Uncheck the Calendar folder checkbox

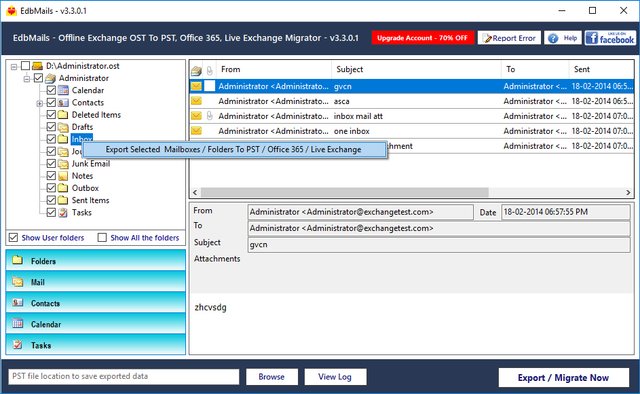(51, 90)
